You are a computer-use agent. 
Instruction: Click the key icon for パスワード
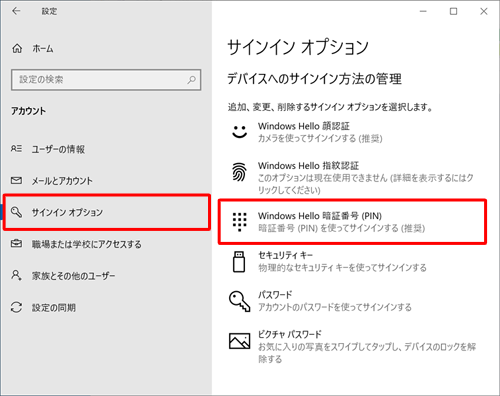point(239,301)
